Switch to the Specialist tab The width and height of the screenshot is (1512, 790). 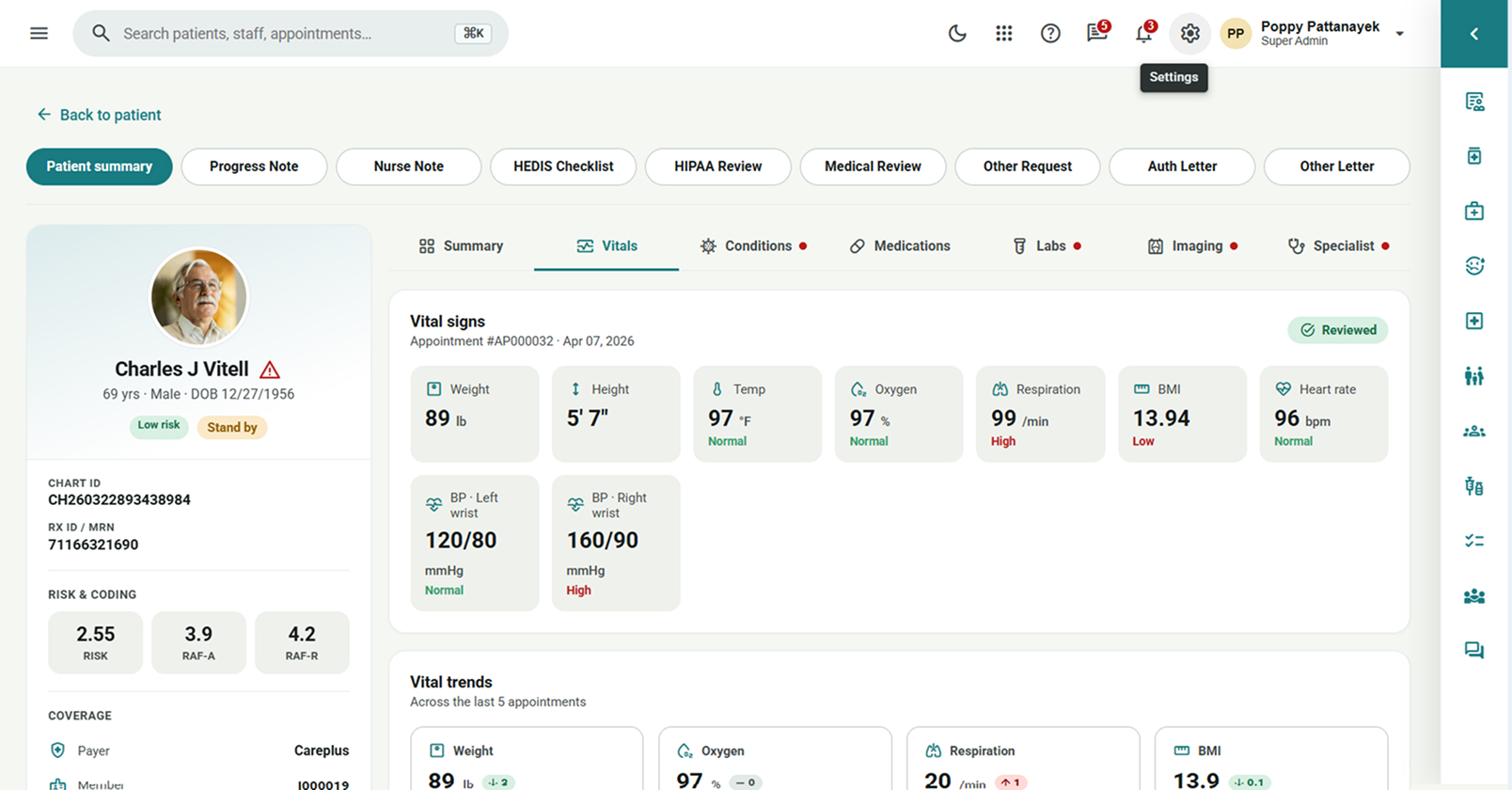pyautogui.click(x=1338, y=246)
